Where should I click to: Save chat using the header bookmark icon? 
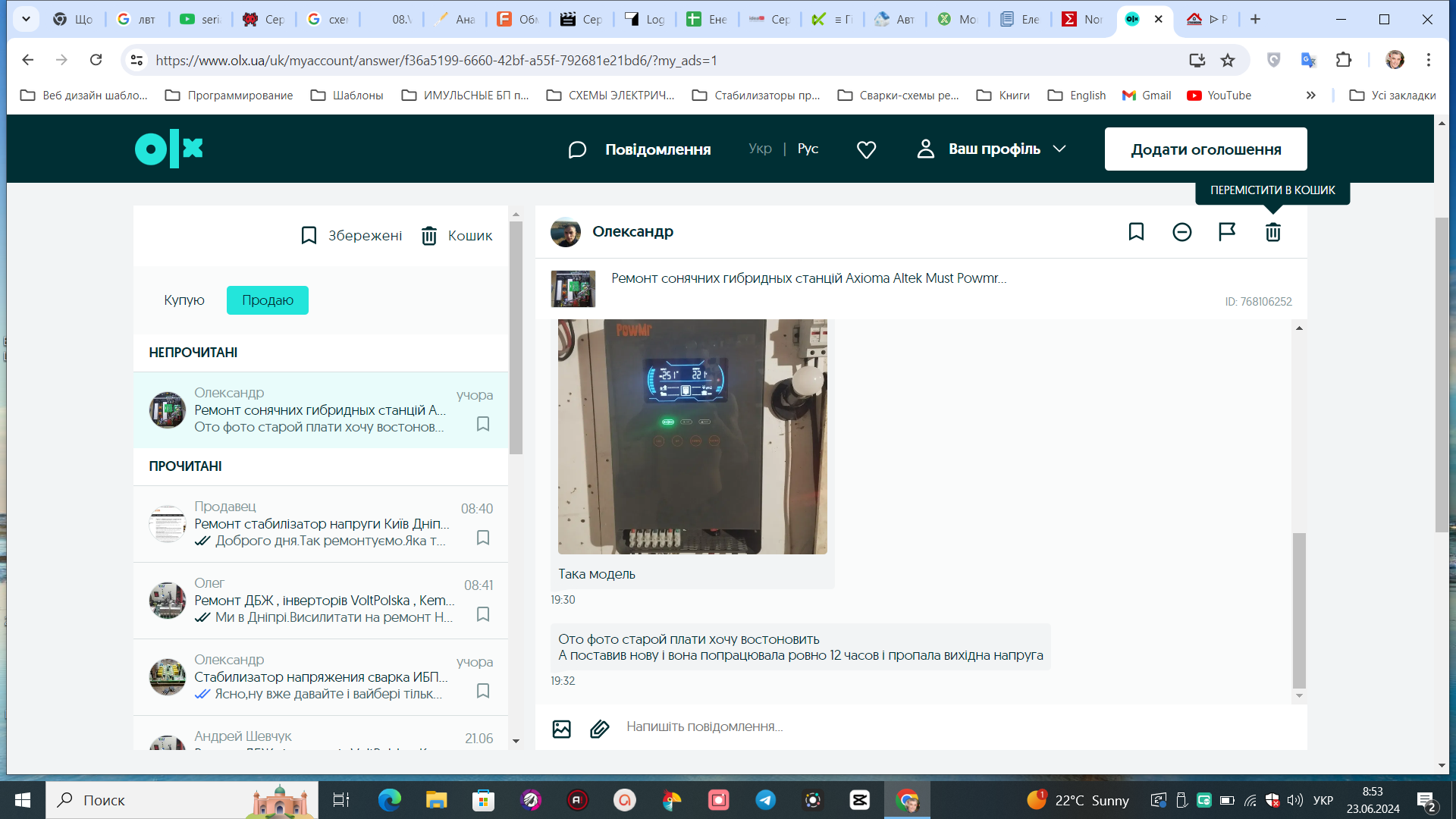(1136, 232)
